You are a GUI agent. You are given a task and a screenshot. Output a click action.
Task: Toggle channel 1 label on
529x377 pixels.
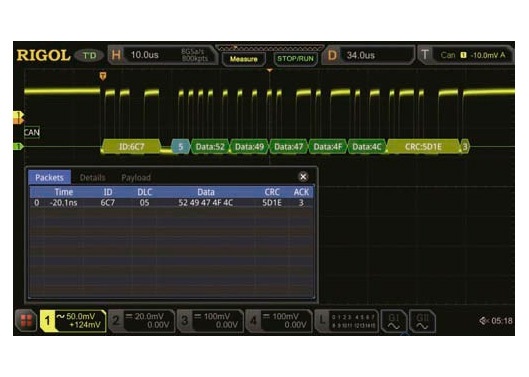coord(47,320)
